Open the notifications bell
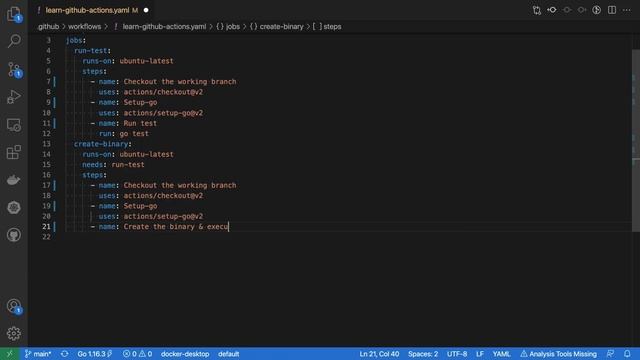The height and width of the screenshot is (360, 640). pos(627,354)
